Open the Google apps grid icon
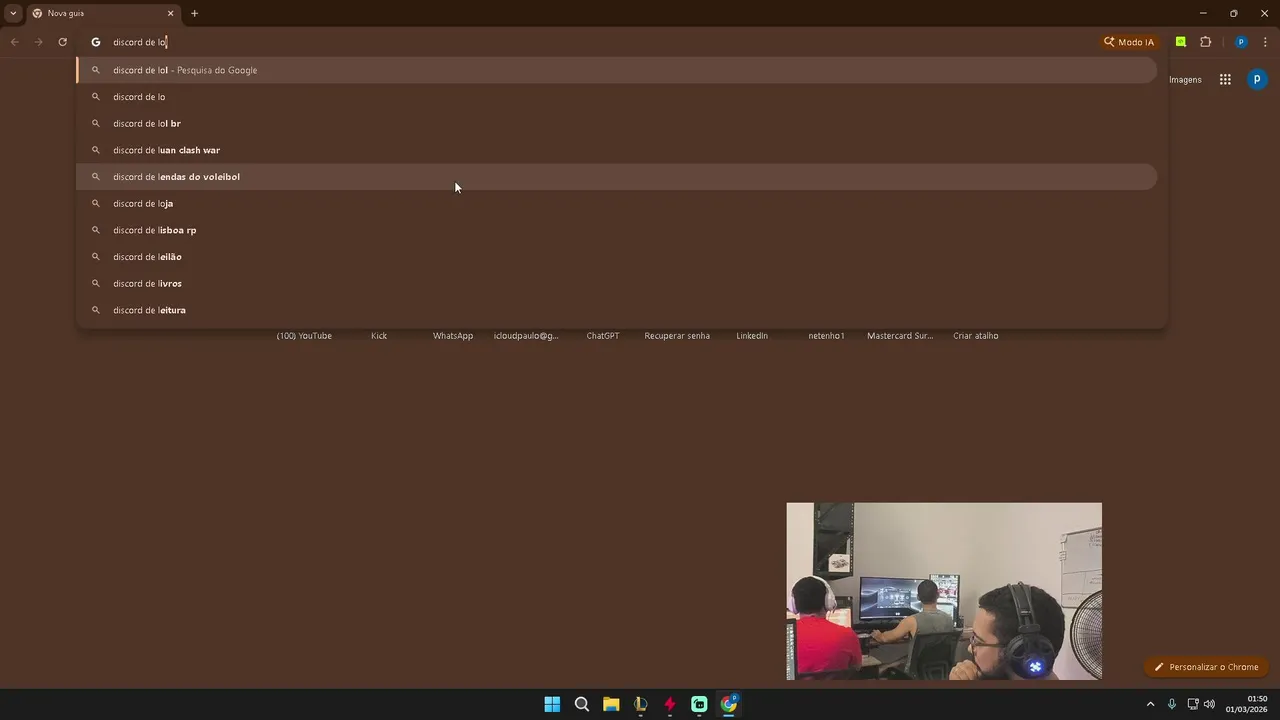Screen dimensions: 1280x720 1225,80
